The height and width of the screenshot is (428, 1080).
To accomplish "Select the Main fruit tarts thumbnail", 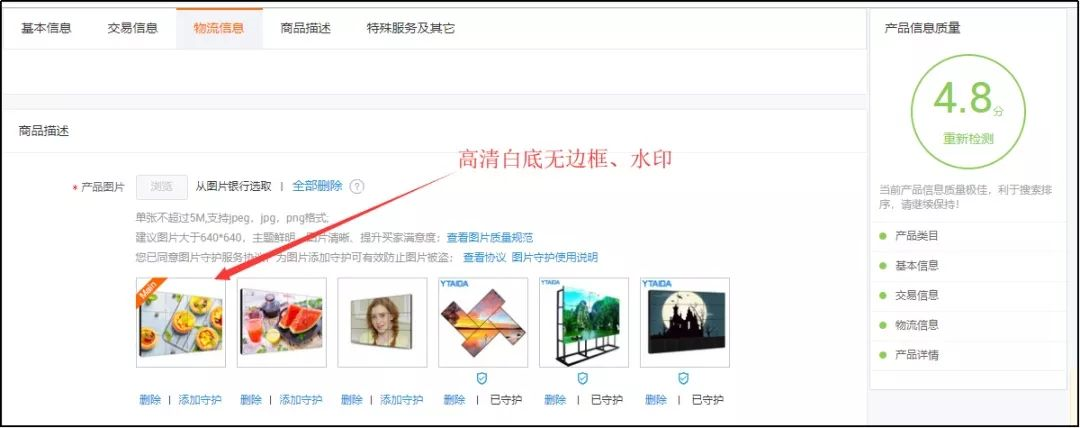I will pos(181,323).
